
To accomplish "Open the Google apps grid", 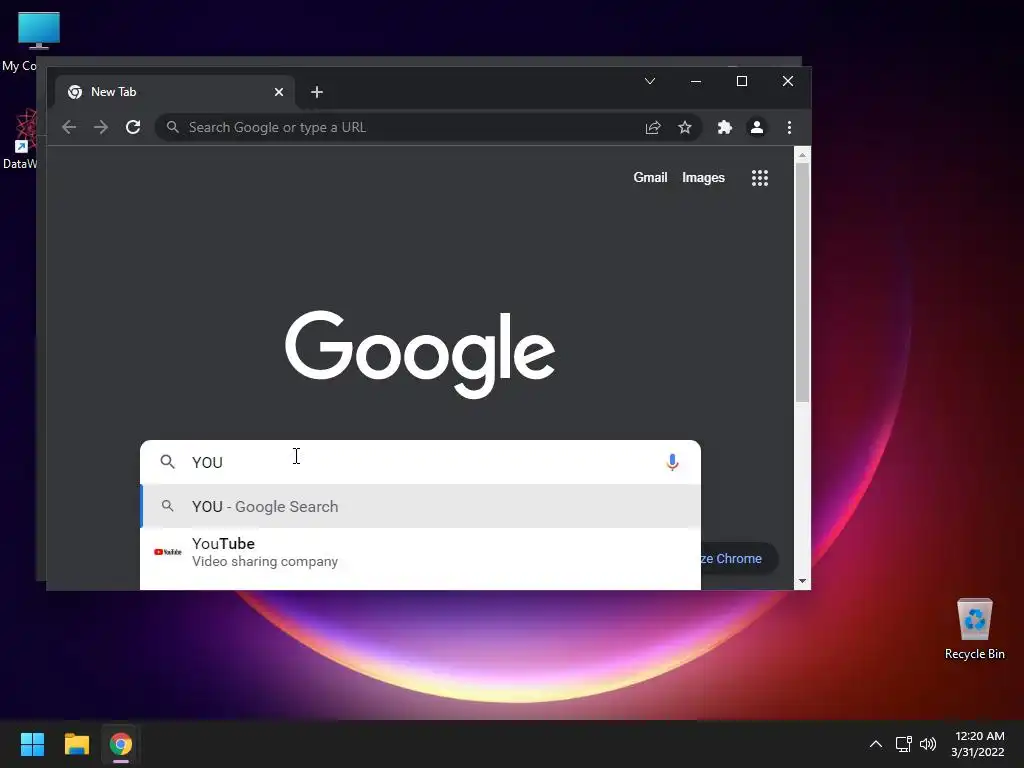I will (760, 178).
